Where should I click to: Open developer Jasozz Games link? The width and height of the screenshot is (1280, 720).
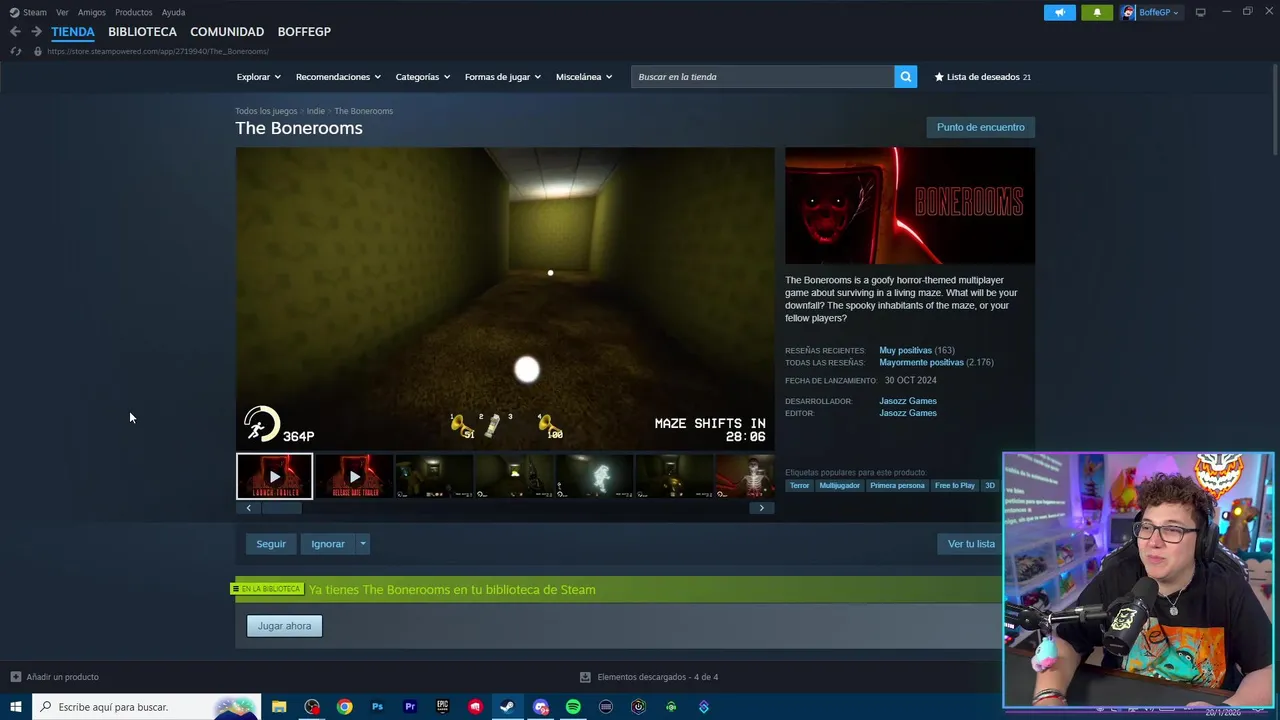click(x=908, y=401)
